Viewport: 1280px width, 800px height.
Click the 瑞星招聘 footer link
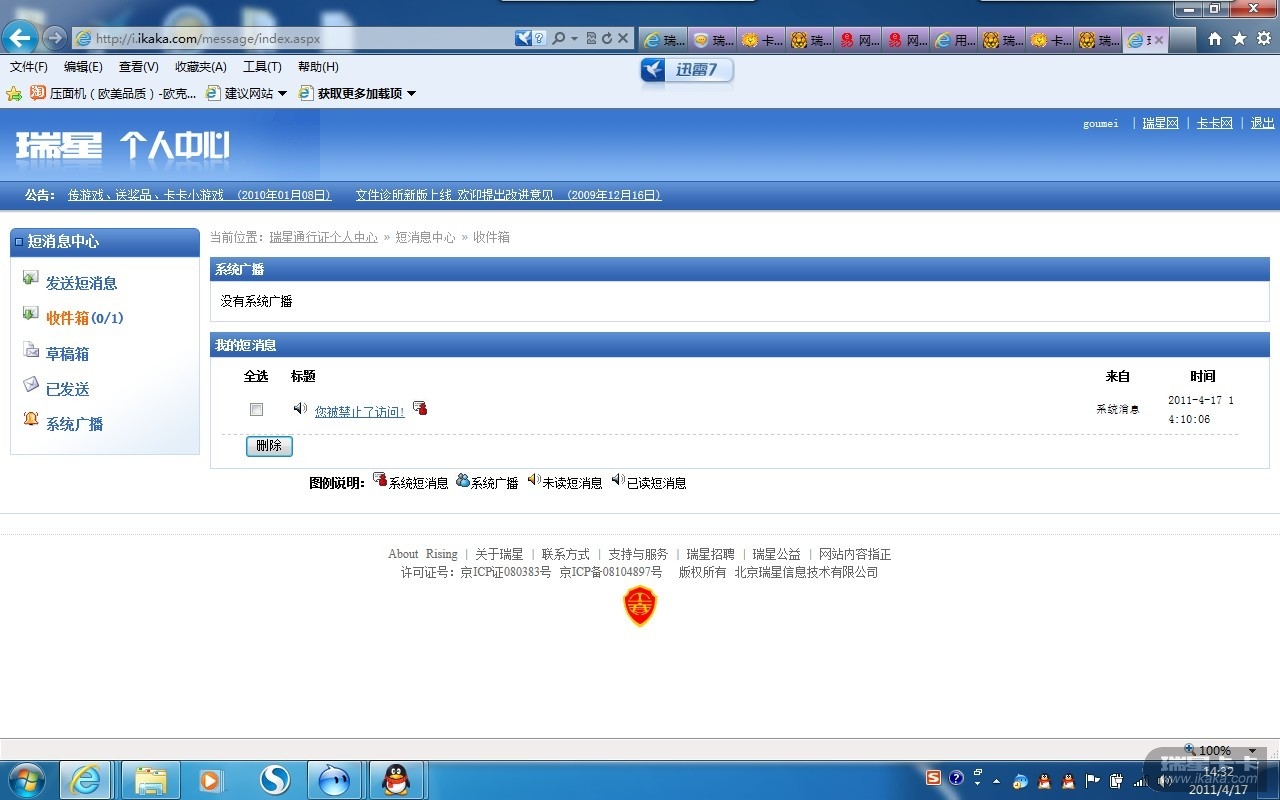pos(711,554)
